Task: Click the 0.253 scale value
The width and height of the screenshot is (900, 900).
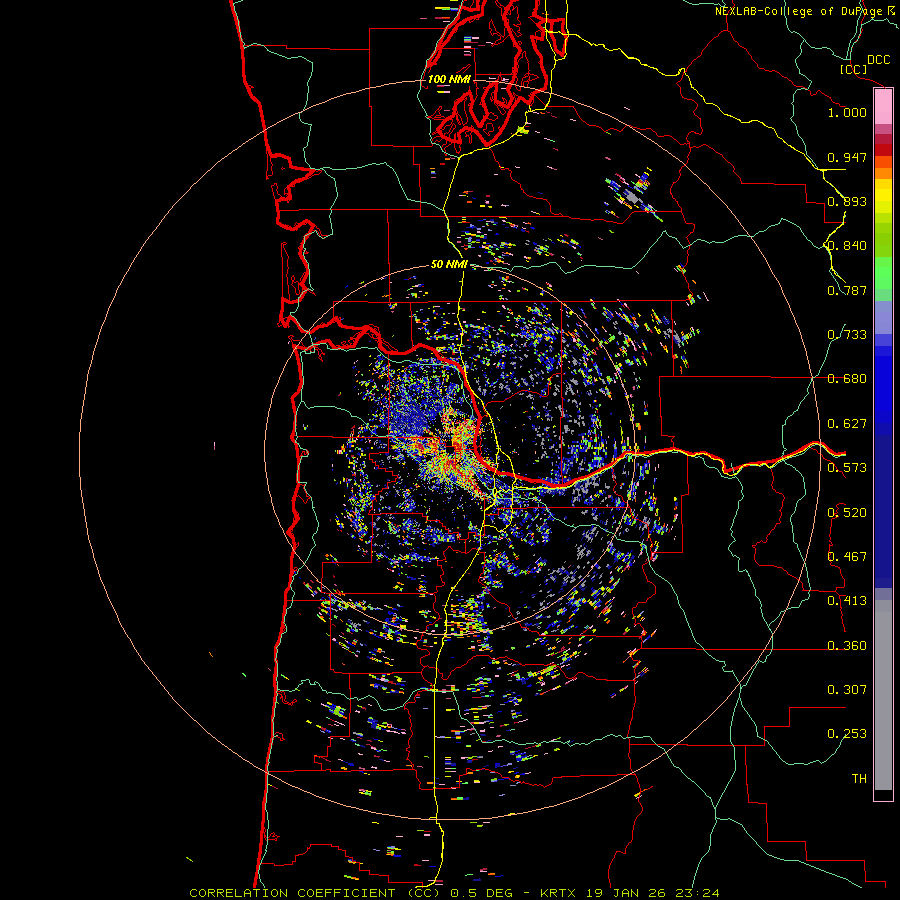Action: coord(847,734)
